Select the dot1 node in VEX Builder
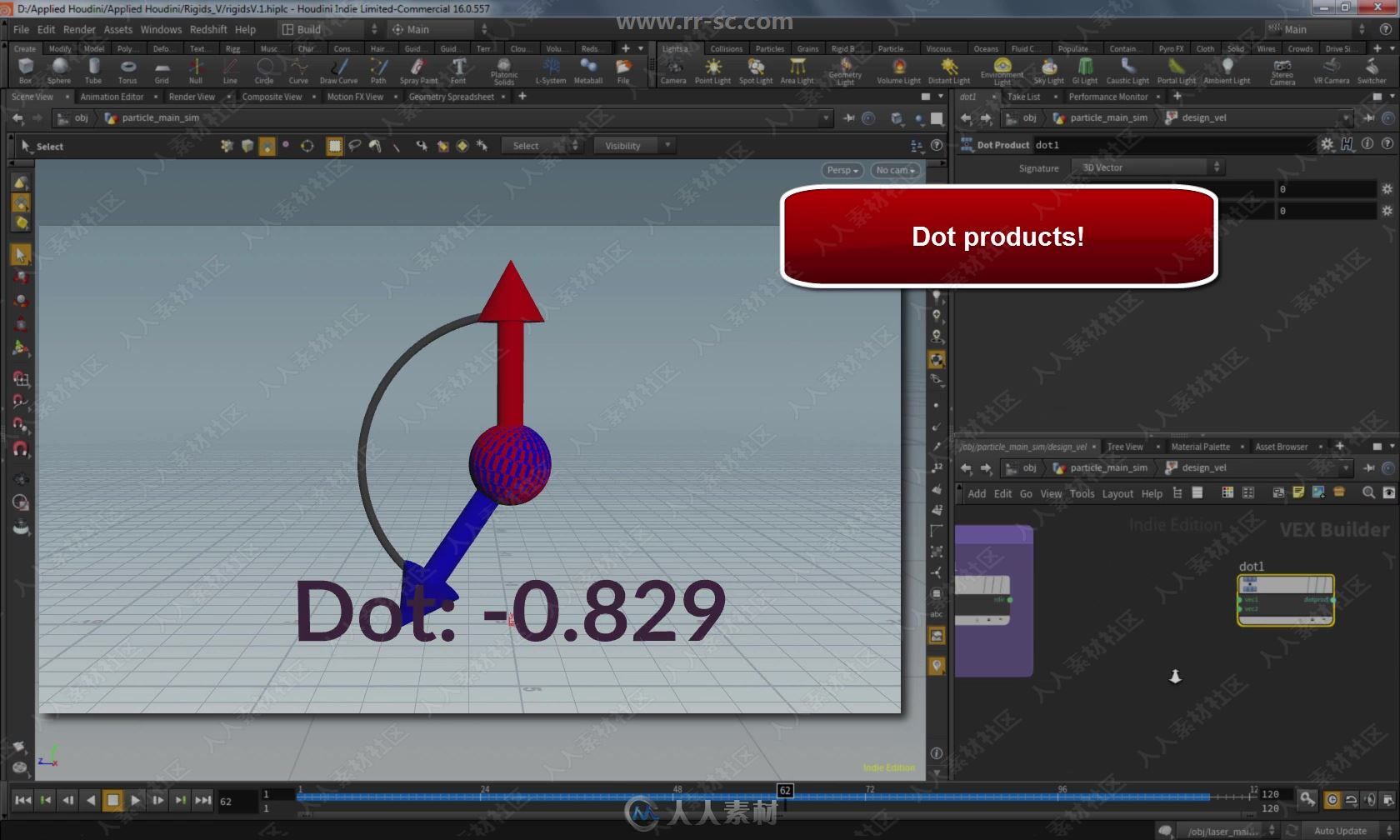 click(x=1286, y=600)
